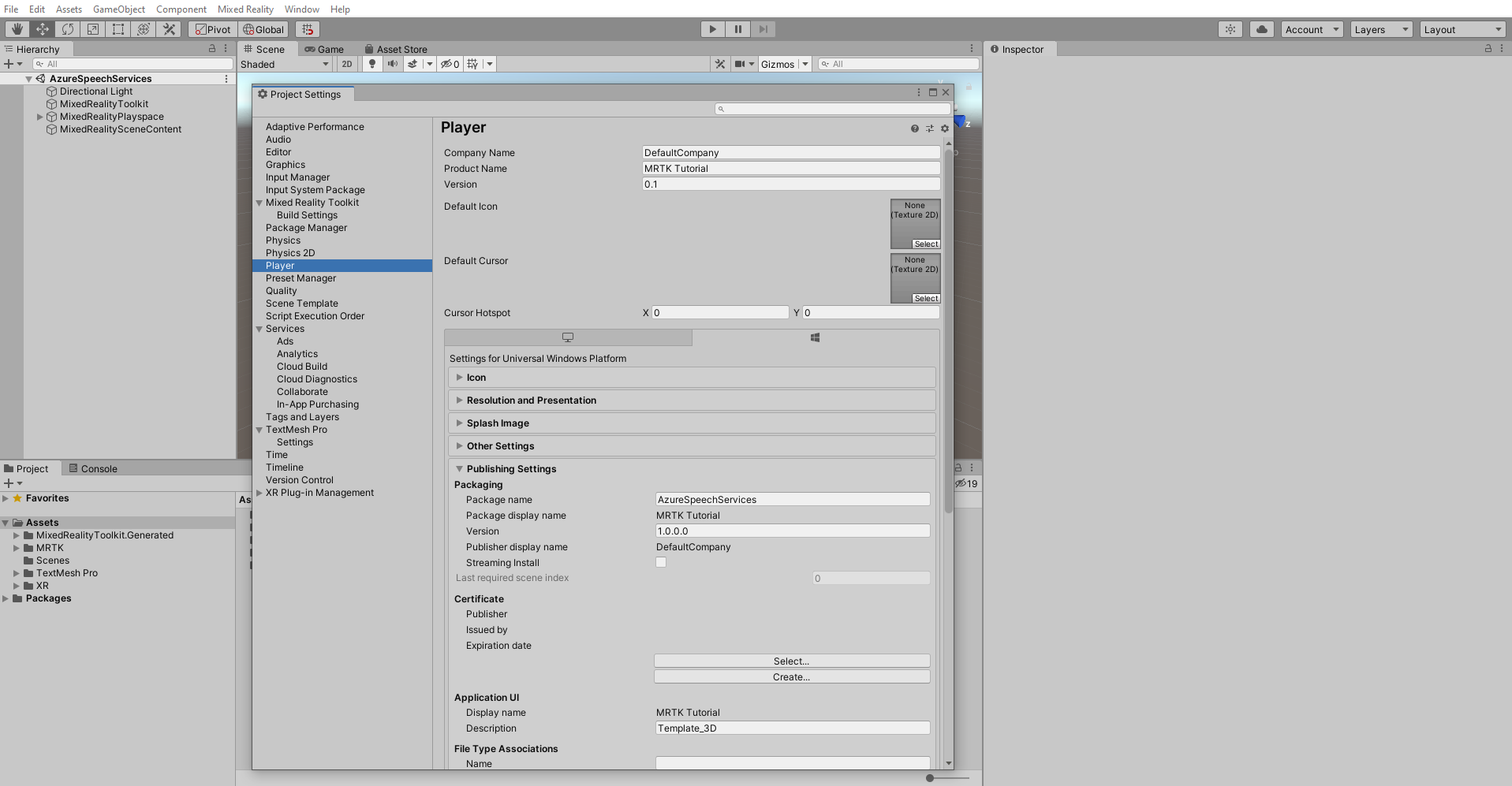Viewport: 1512px width, 786px height.
Task: Select the Move tool
Action: click(42, 29)
